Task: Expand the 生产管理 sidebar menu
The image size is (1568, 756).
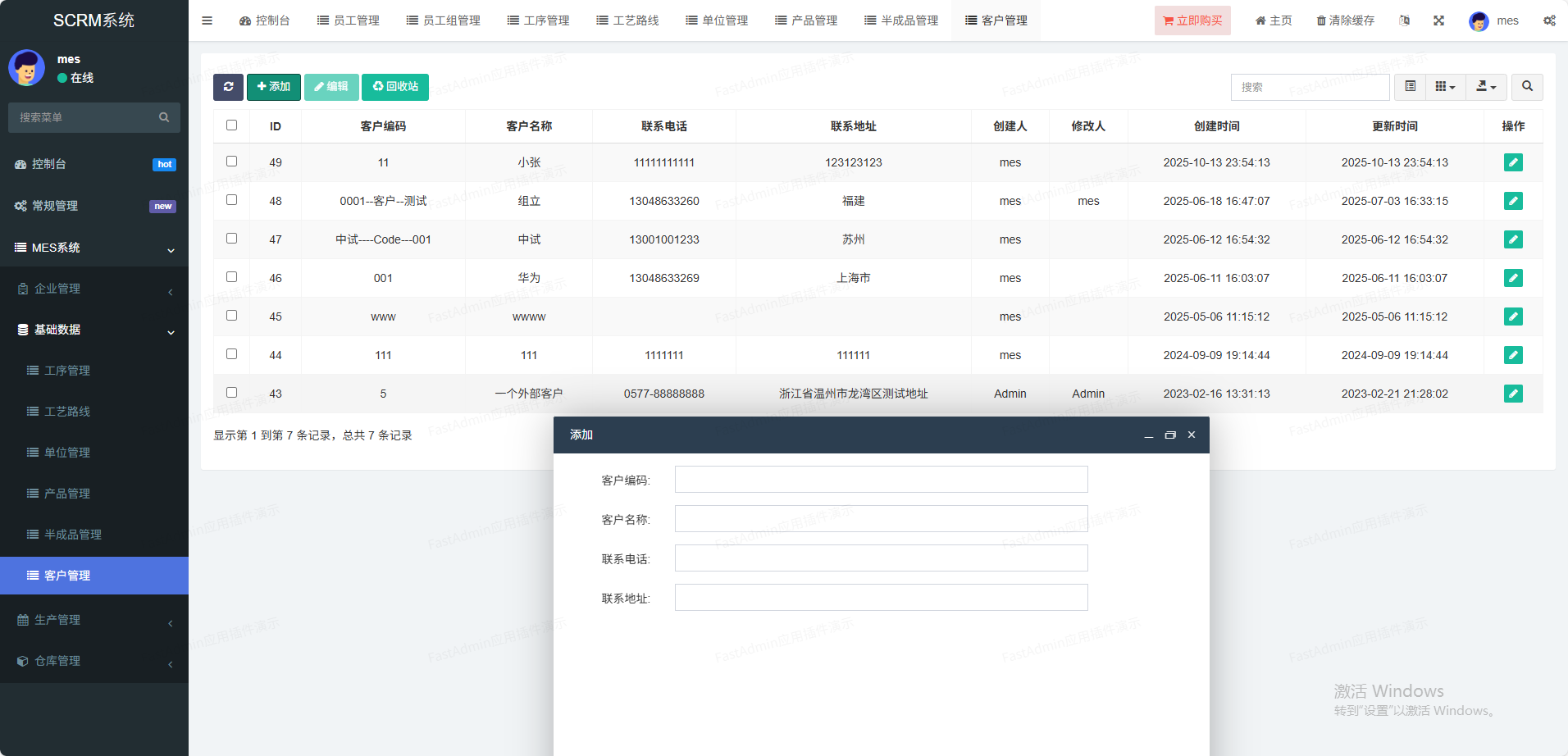Action: pyautogui.click(x=94, y=620)
